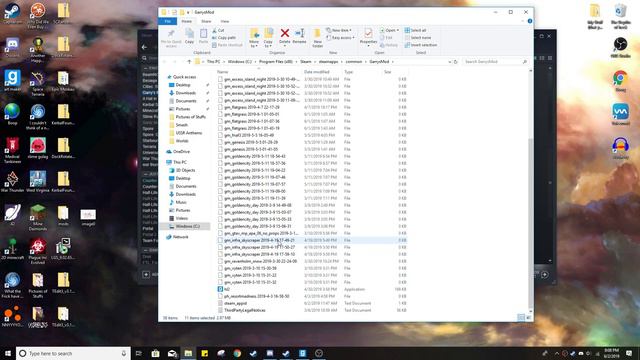Click the Windows Start button
Image resolution: width=640 pixels, height=360 pixels.
click(8, 353)
